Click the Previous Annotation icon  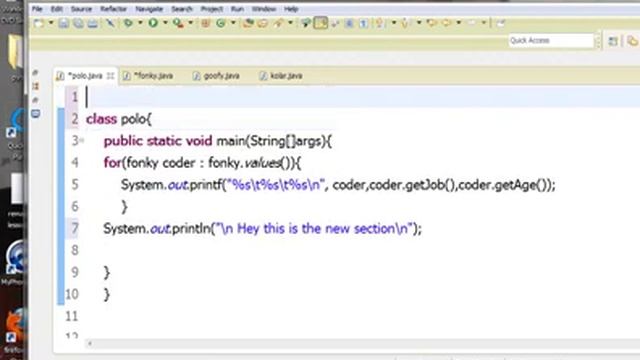pyautogui.click(x=405, y=23)
